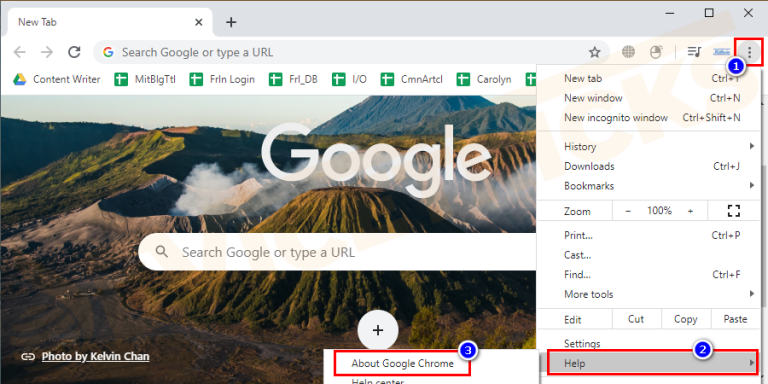768x384 pixels.
Task: Open the FrIn Login bookmark
Action: tap(222, 79)
